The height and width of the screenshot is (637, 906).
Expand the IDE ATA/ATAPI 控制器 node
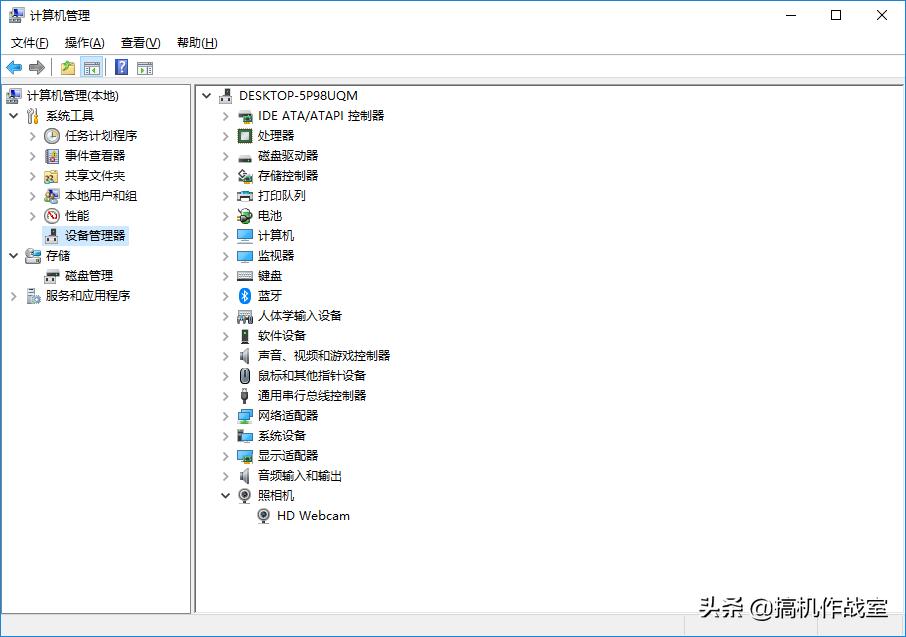click(x=224, y=115)
